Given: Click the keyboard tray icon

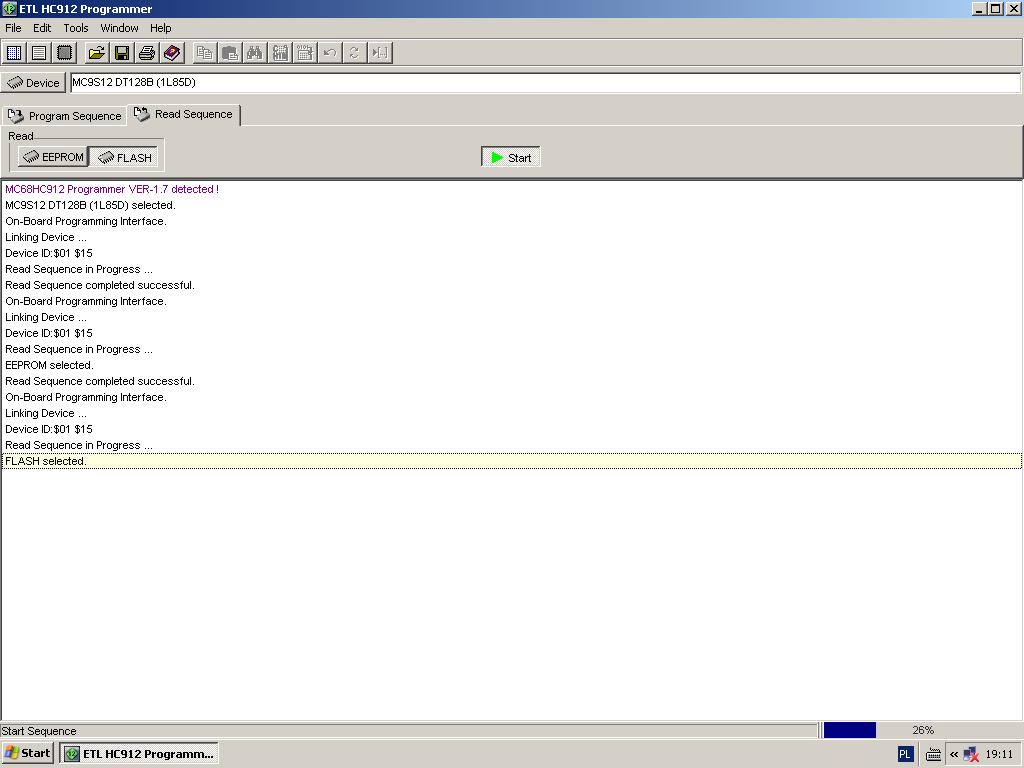Looking at the screenshot, I should pyautogui.click(x=933, y=755).
